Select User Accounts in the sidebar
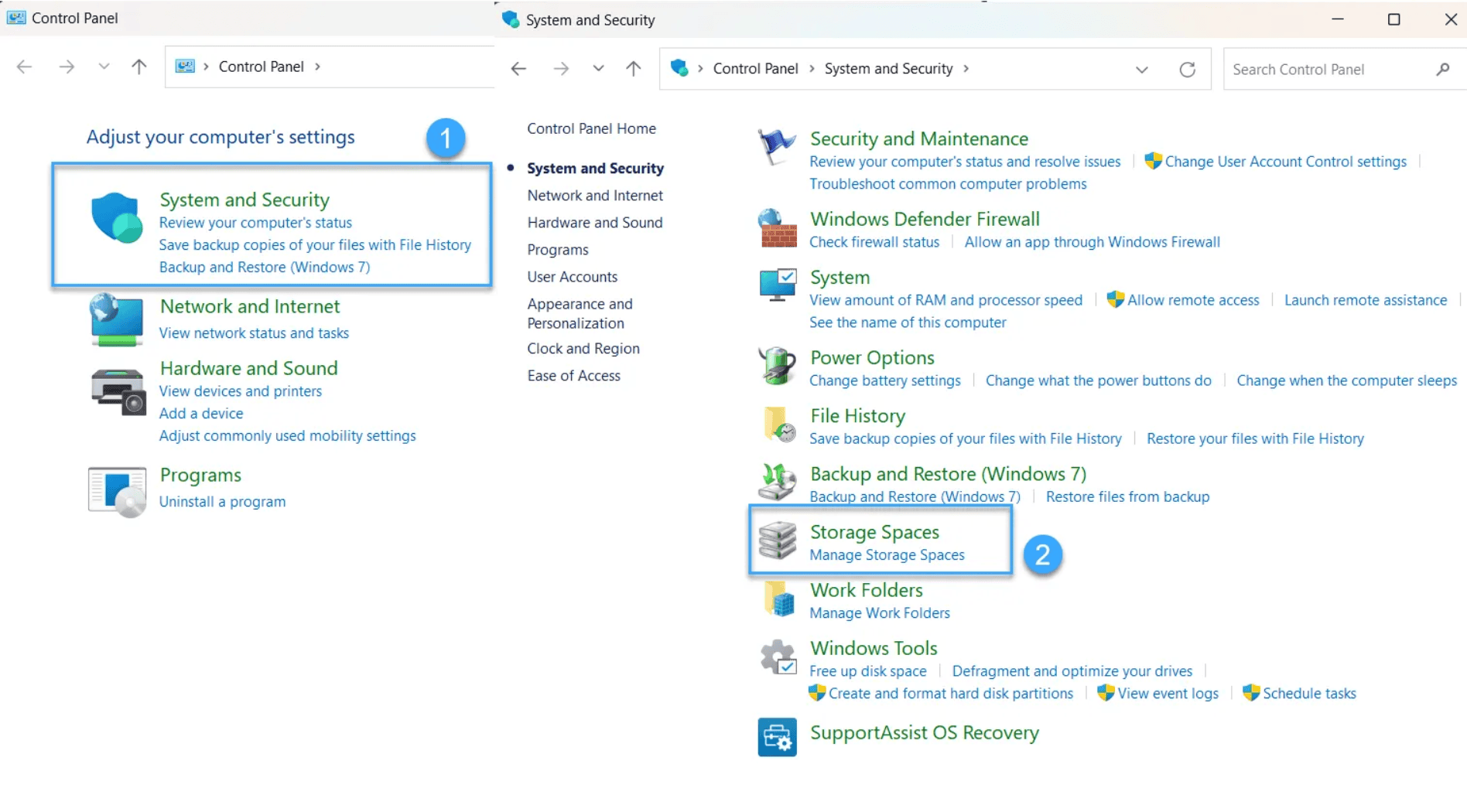This screenshot has width=1467, height=812. click(x=573, y=277)
